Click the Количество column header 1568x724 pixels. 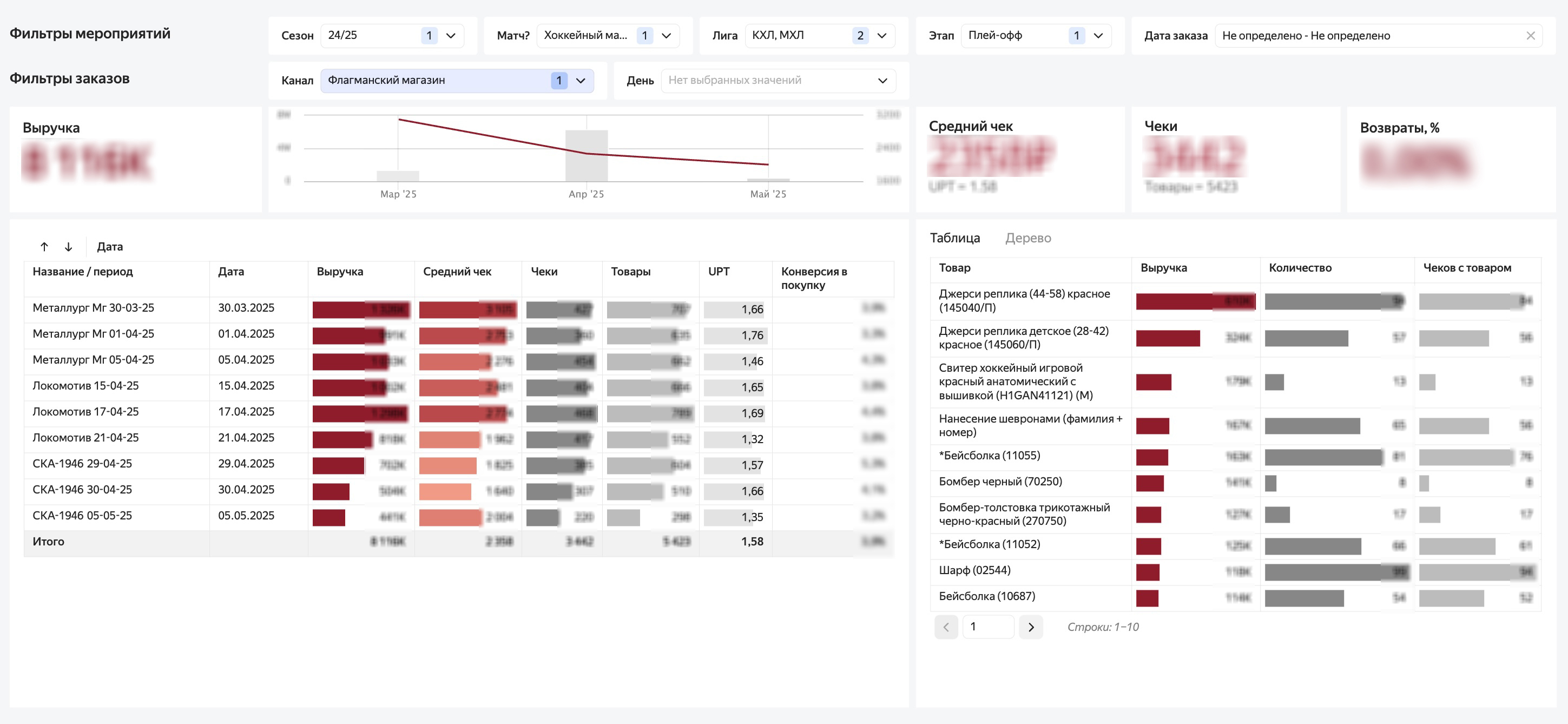(1300, 268)
